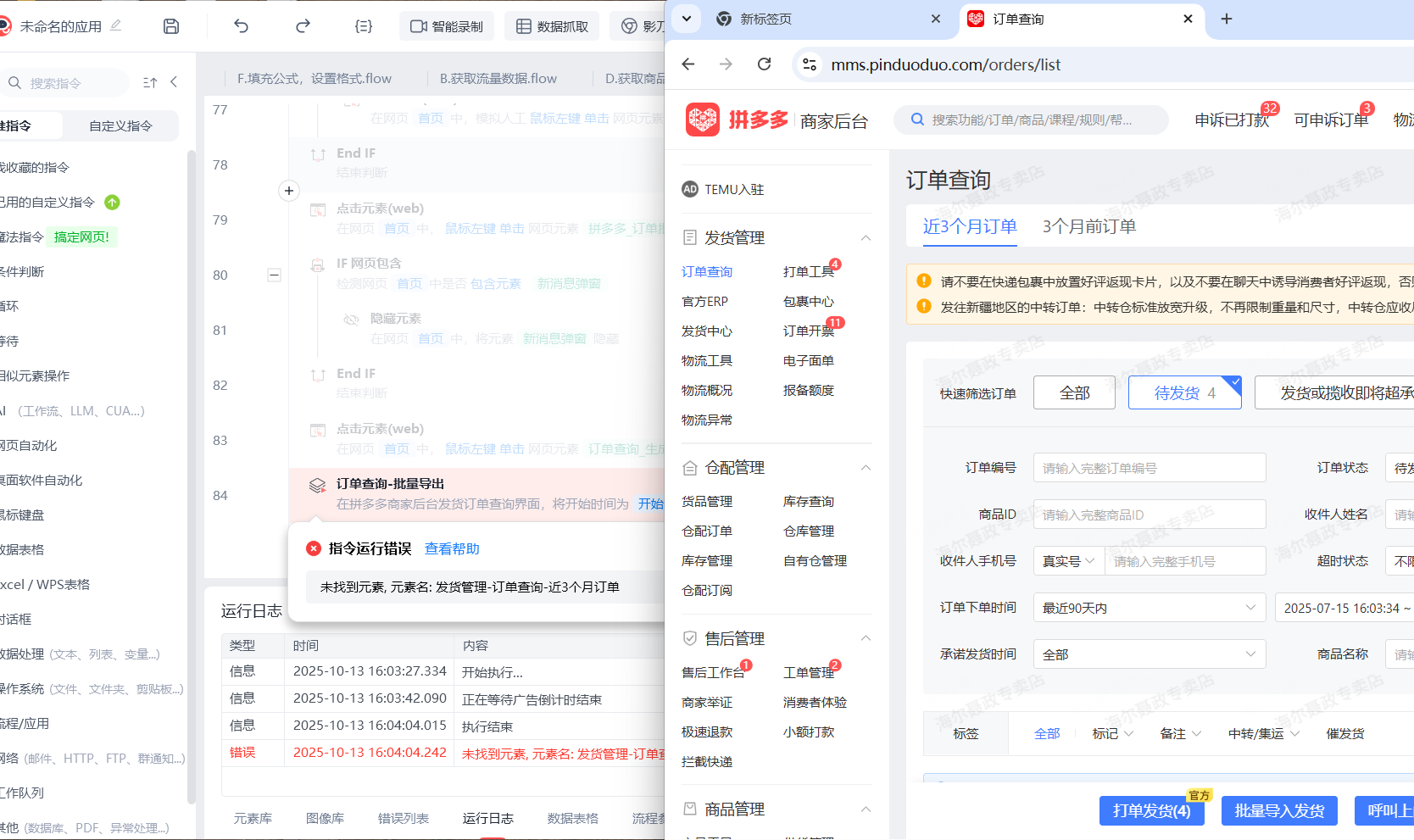Open 查看帮助 link in the error popup

click(x=452, y=548)
